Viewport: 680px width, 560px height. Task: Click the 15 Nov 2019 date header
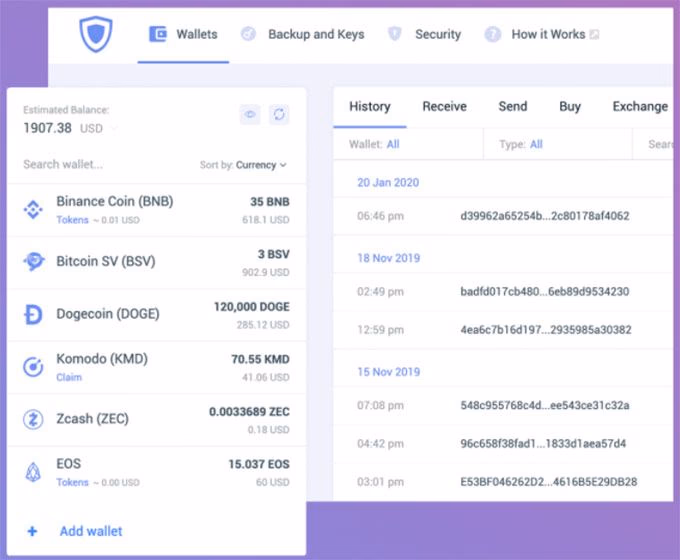389,372
